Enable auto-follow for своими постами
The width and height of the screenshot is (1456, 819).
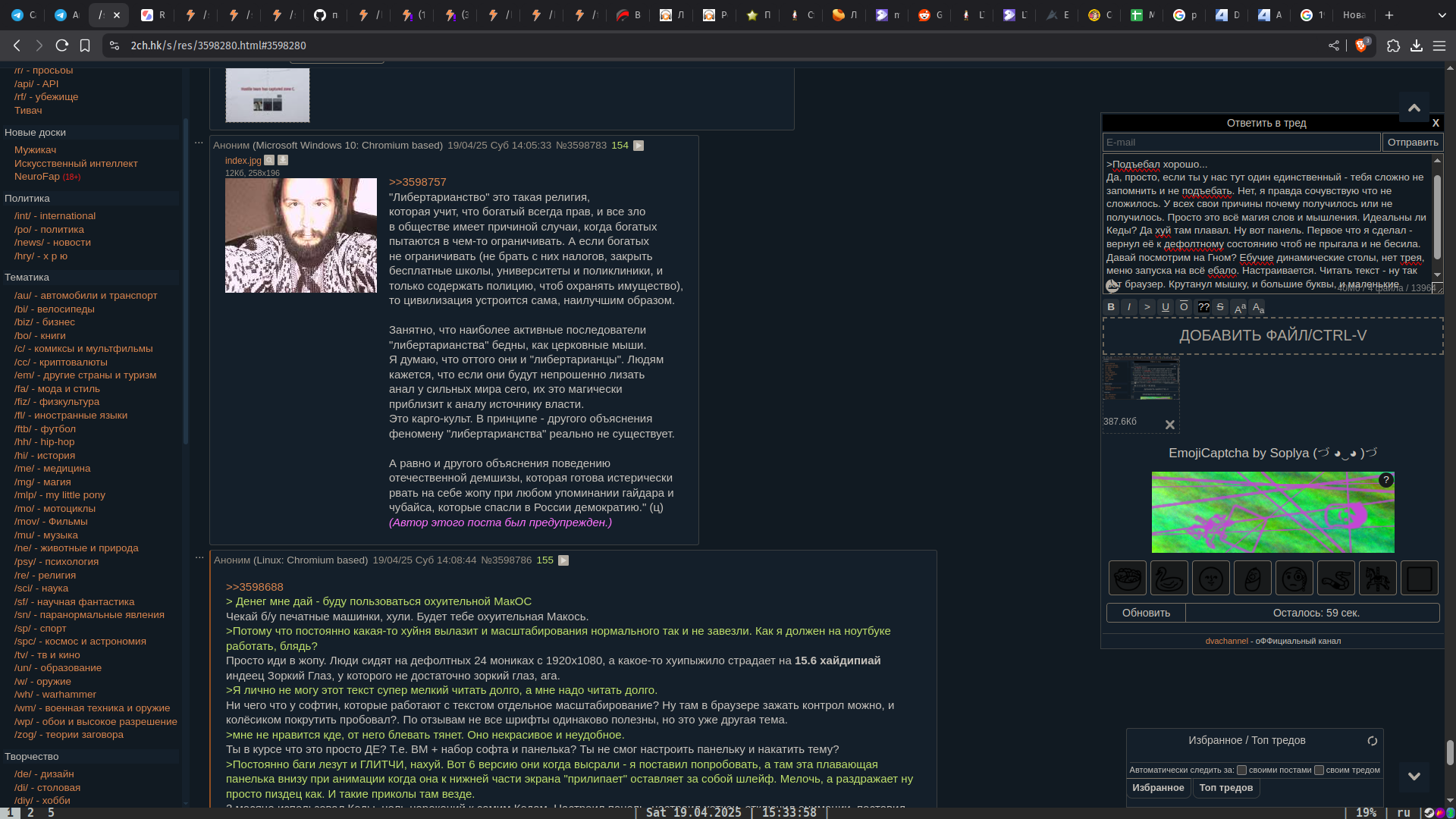1241,770
